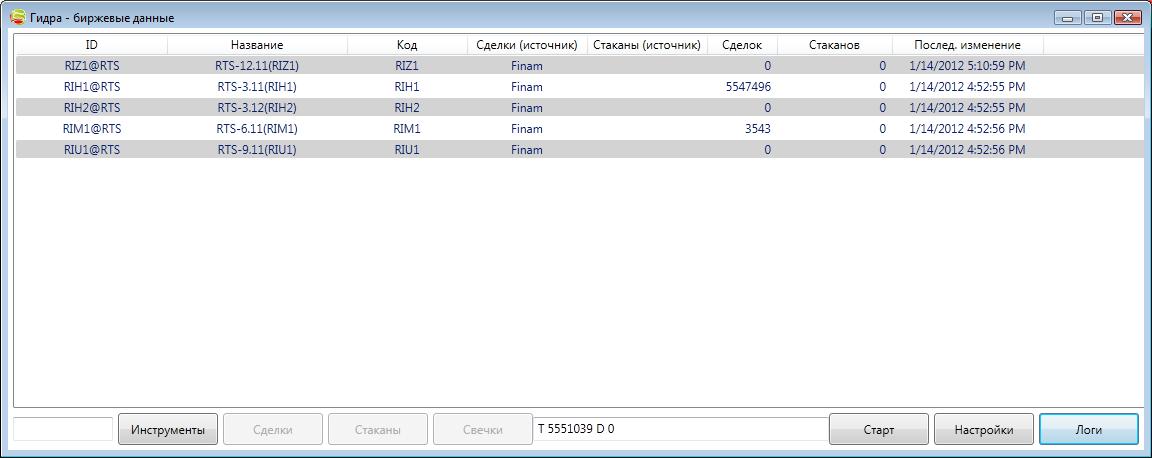Click the RIU1 row timestamp 4:52:56 PM
Viewport: 1152px width, 458px height.
pyautogui.click(x=967, y=150)
